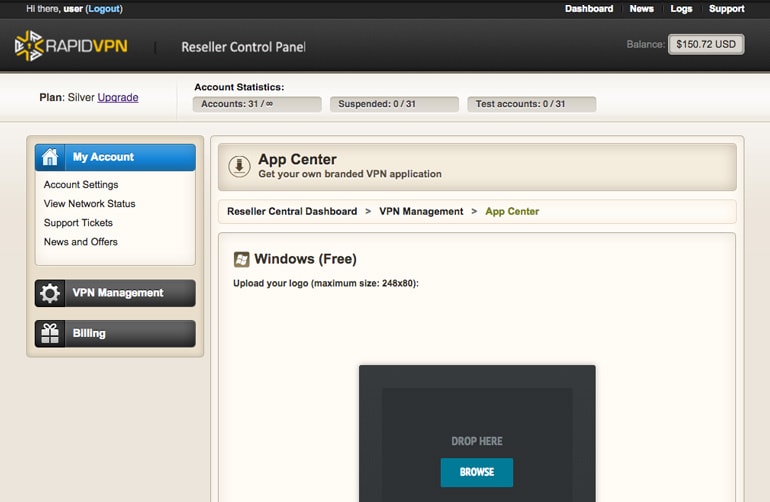Open View Network Status
770x502 pixels.
(x=89, y=204)
